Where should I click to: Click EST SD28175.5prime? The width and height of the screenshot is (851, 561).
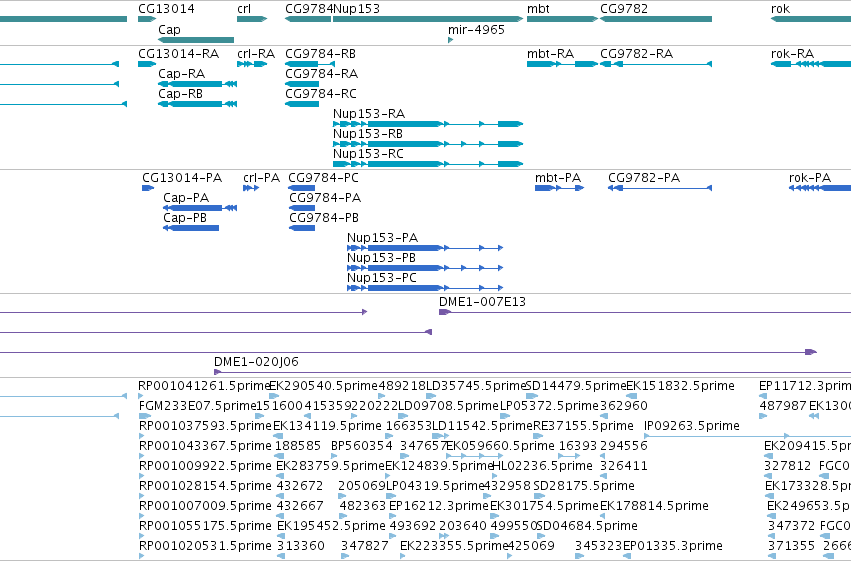[584, 486]
